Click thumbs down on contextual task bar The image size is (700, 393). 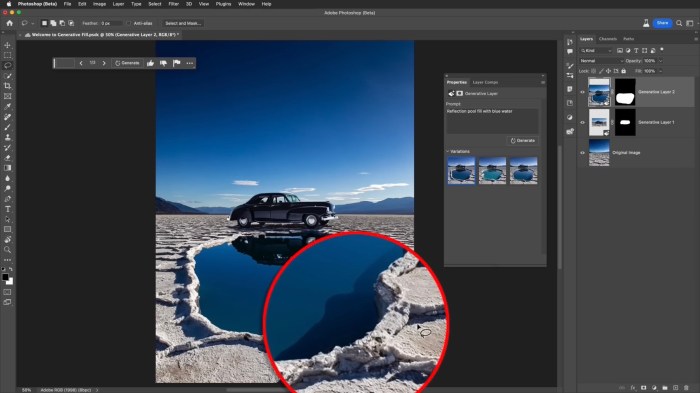click(x=163, y=63)
